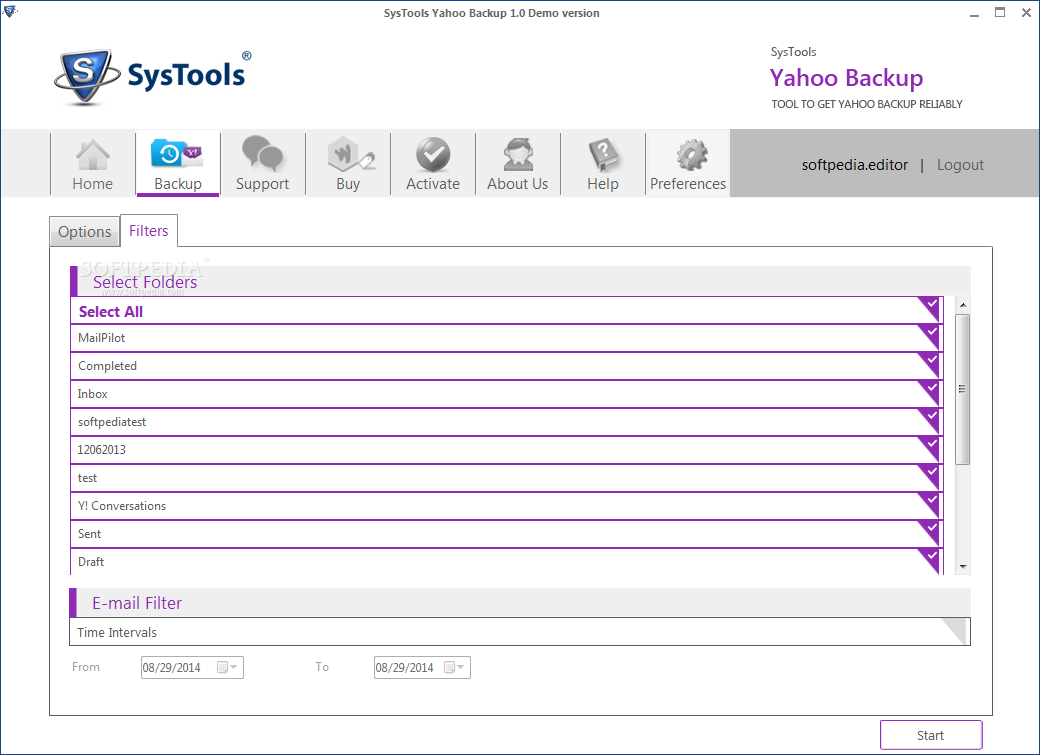Click the softpedia.editor account name
Screen dimensions: 1040x755
[x=854, y=165]
